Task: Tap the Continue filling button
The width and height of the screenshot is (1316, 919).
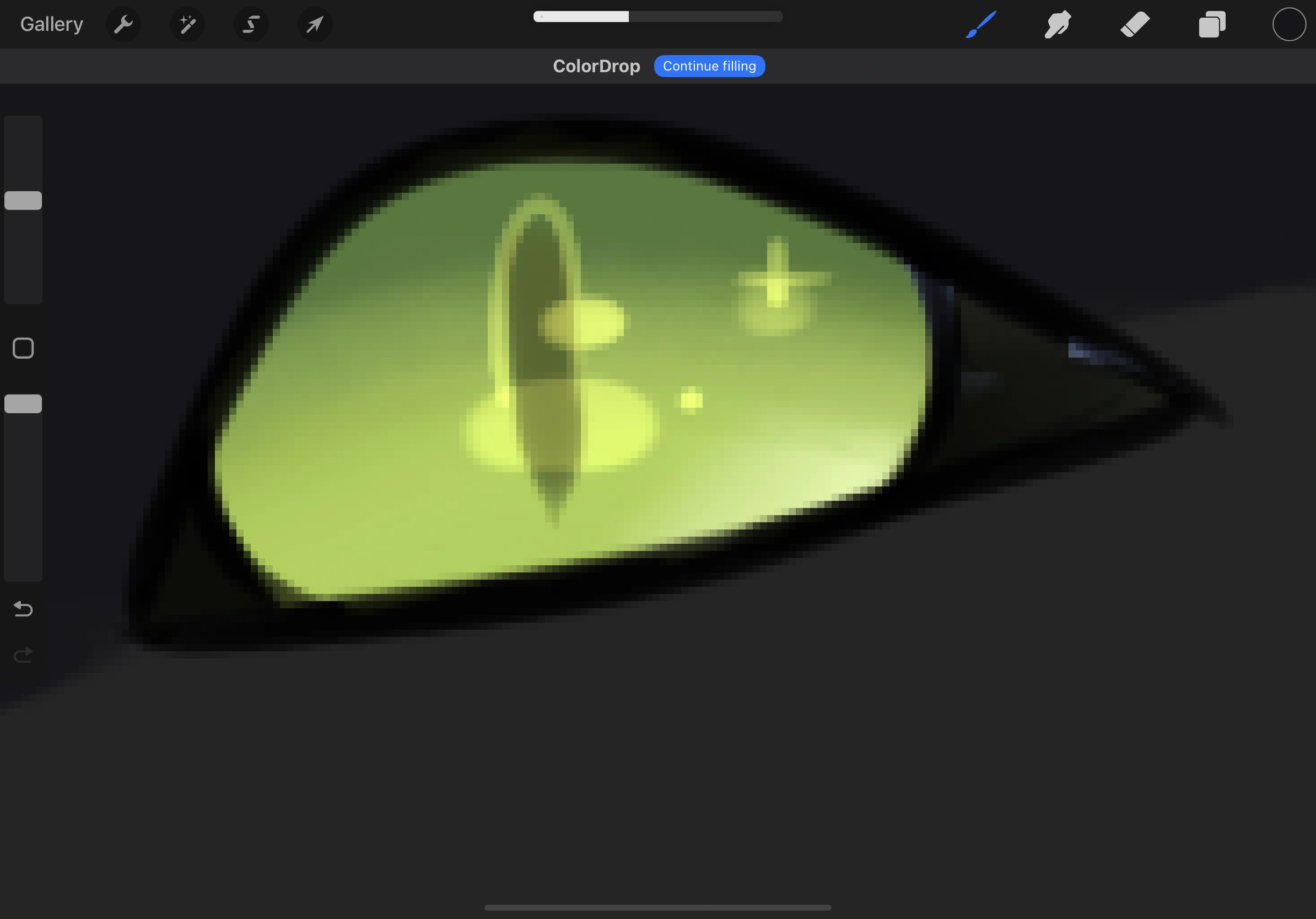Action: tap(709, 67)
